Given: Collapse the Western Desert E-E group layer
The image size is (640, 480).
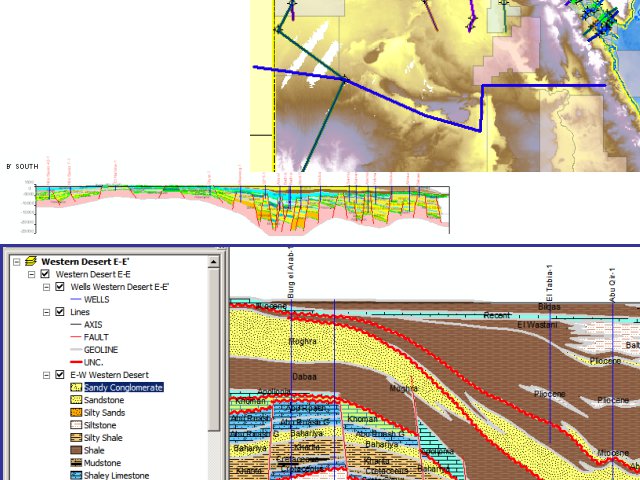Looking at the screenshot, I should tap(31, 274).
